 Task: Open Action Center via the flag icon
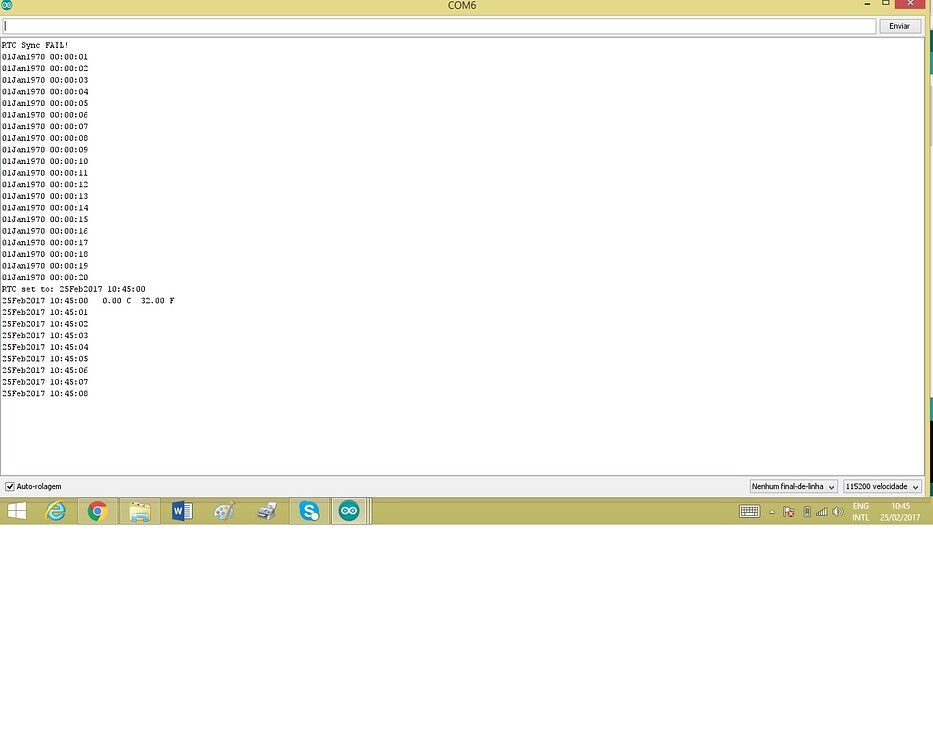click(x=789, y=511)
